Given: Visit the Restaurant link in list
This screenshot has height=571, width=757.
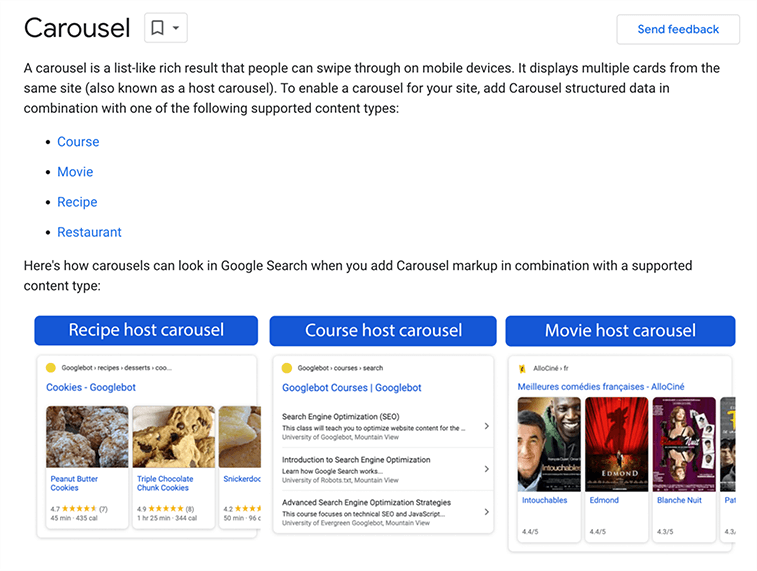Looking at the screenshot, I should [89, 232].
